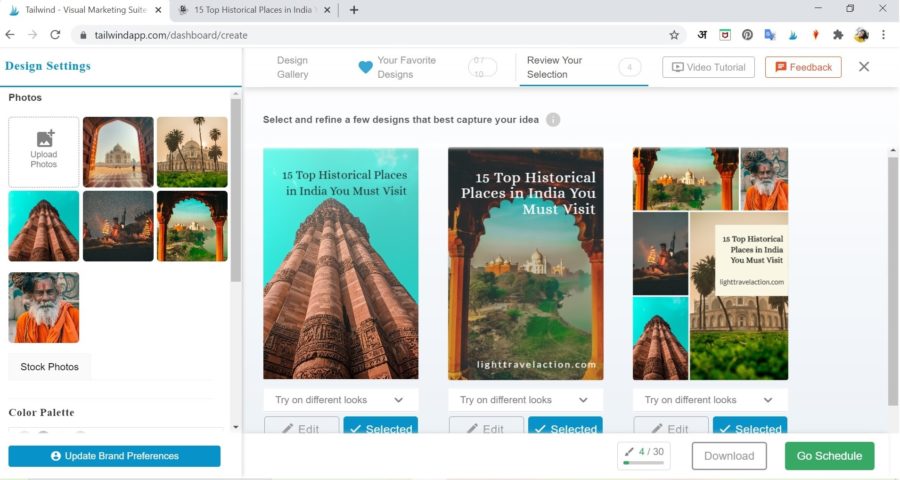The width and height of the screenshot is (900, 480).
Task: Click Update Brand Preferences
Action: click(114, 456)
